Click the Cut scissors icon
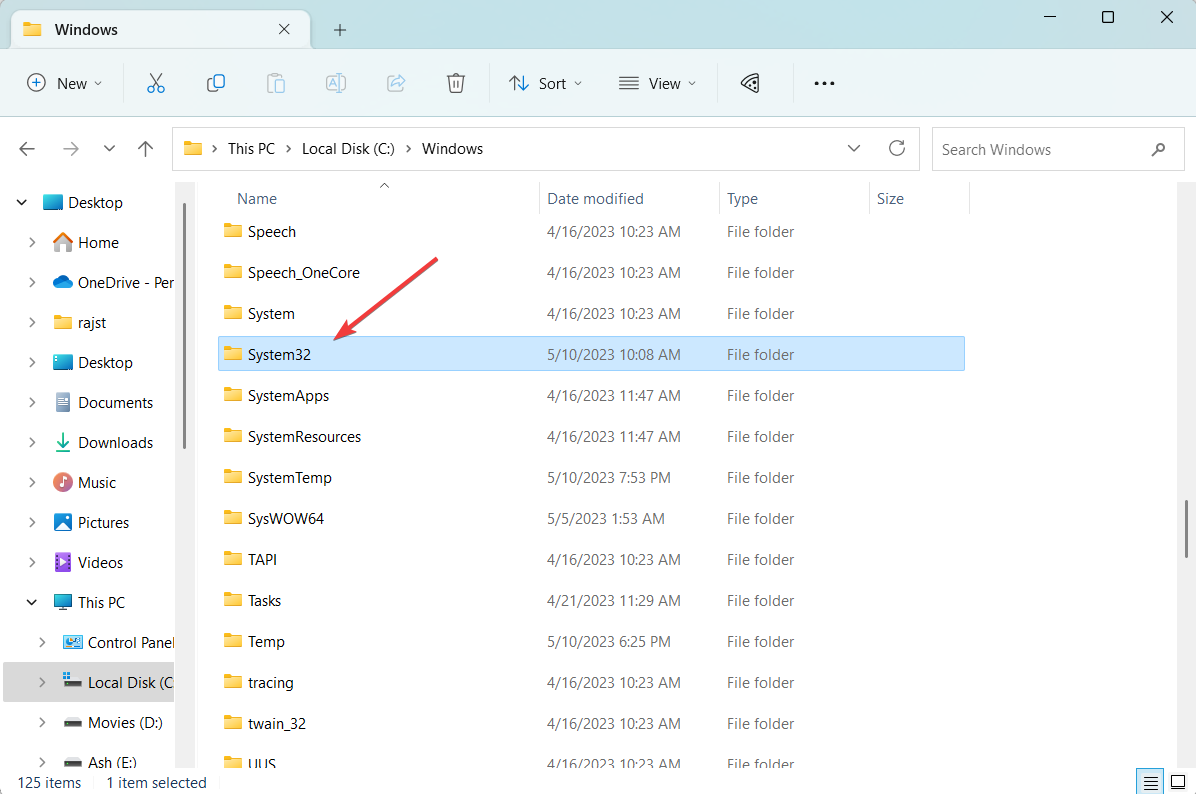The image size is (1196, 794). pos(155,84)
